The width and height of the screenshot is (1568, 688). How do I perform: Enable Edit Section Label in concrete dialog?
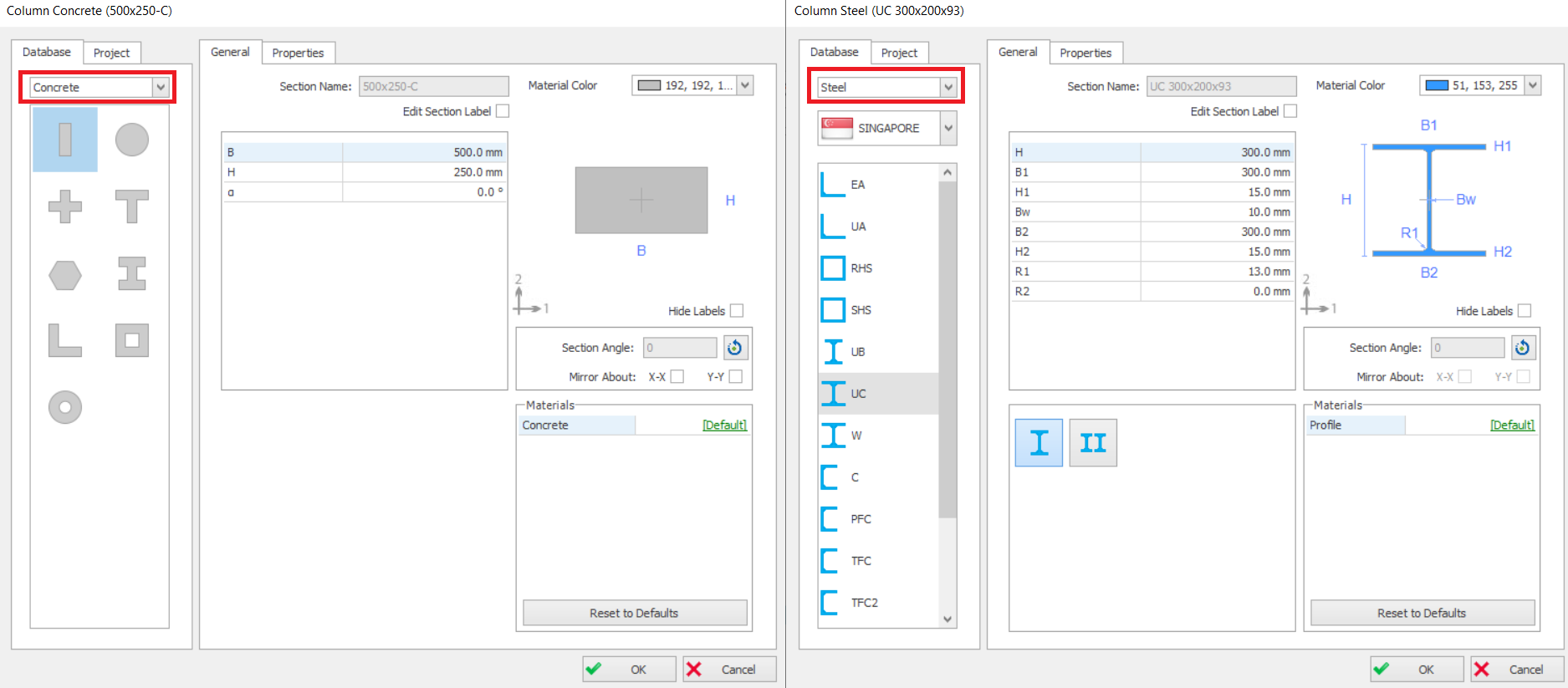(503, 111)
